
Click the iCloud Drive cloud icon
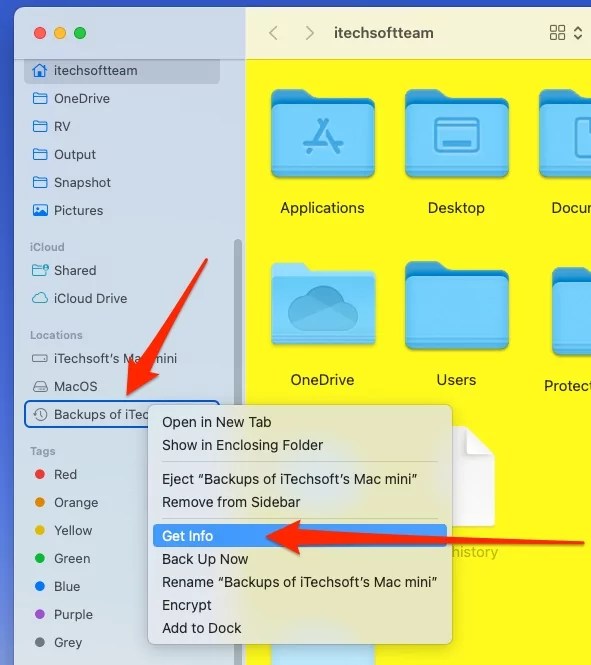[x=40, y=298]
